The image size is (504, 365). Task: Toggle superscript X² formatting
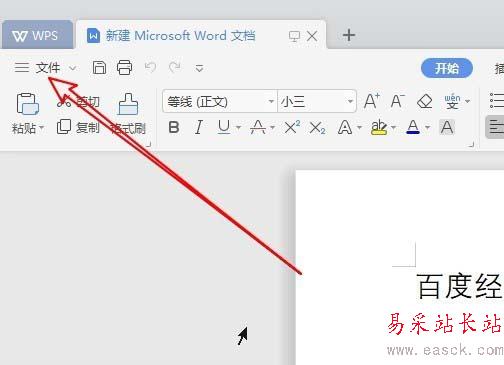(292, 127)
